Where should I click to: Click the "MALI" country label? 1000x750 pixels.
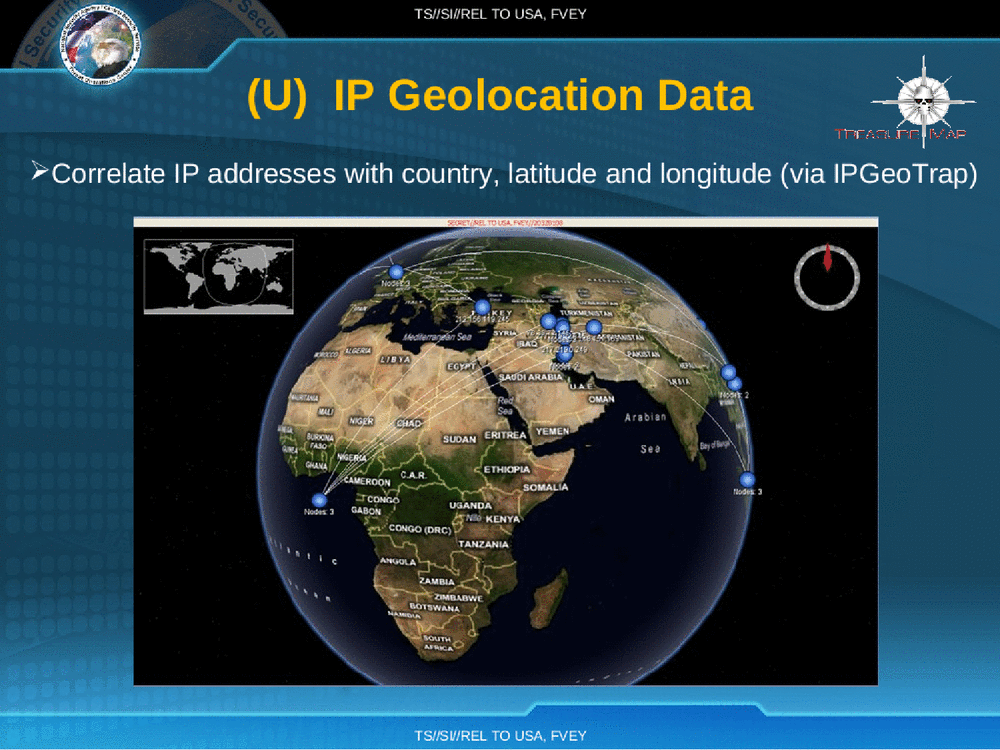[x=325, y=411]
